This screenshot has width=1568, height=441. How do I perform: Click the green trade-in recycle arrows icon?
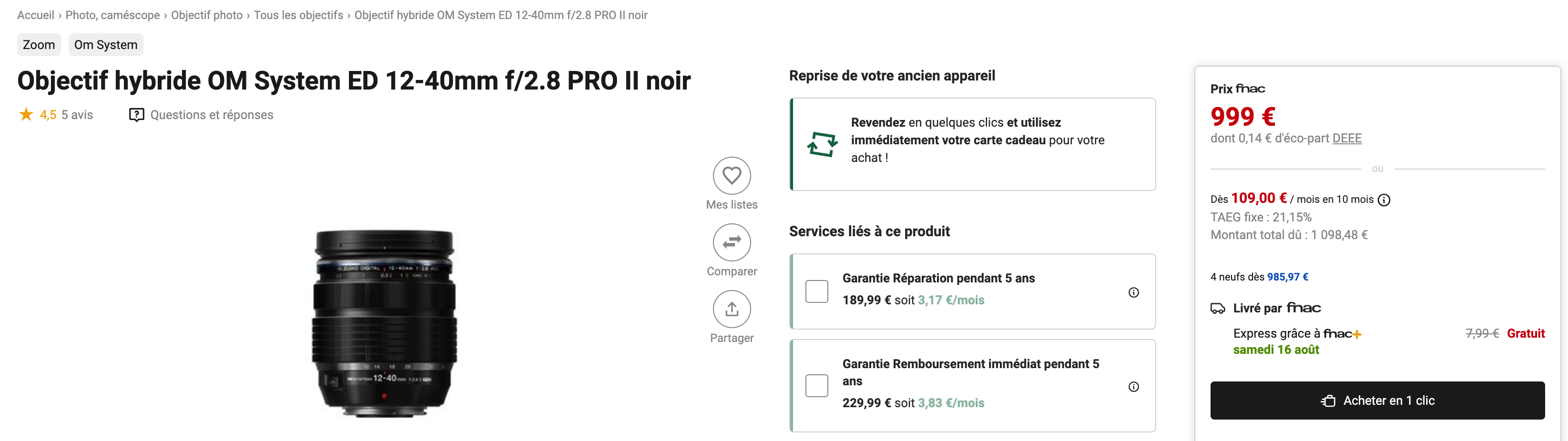(822, 144)
